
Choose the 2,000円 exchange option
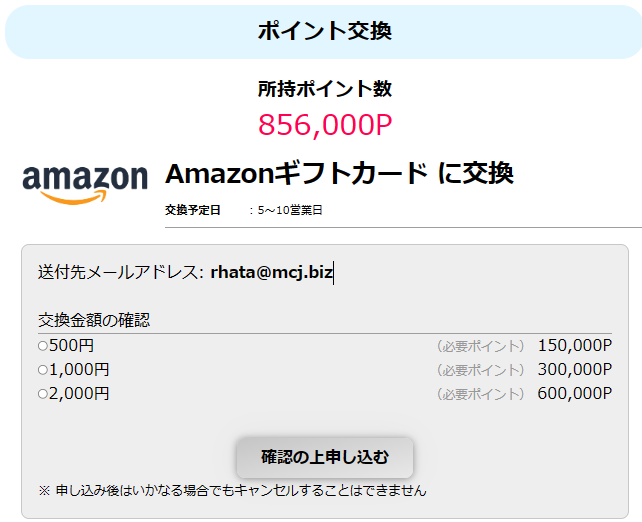(43, 394)
